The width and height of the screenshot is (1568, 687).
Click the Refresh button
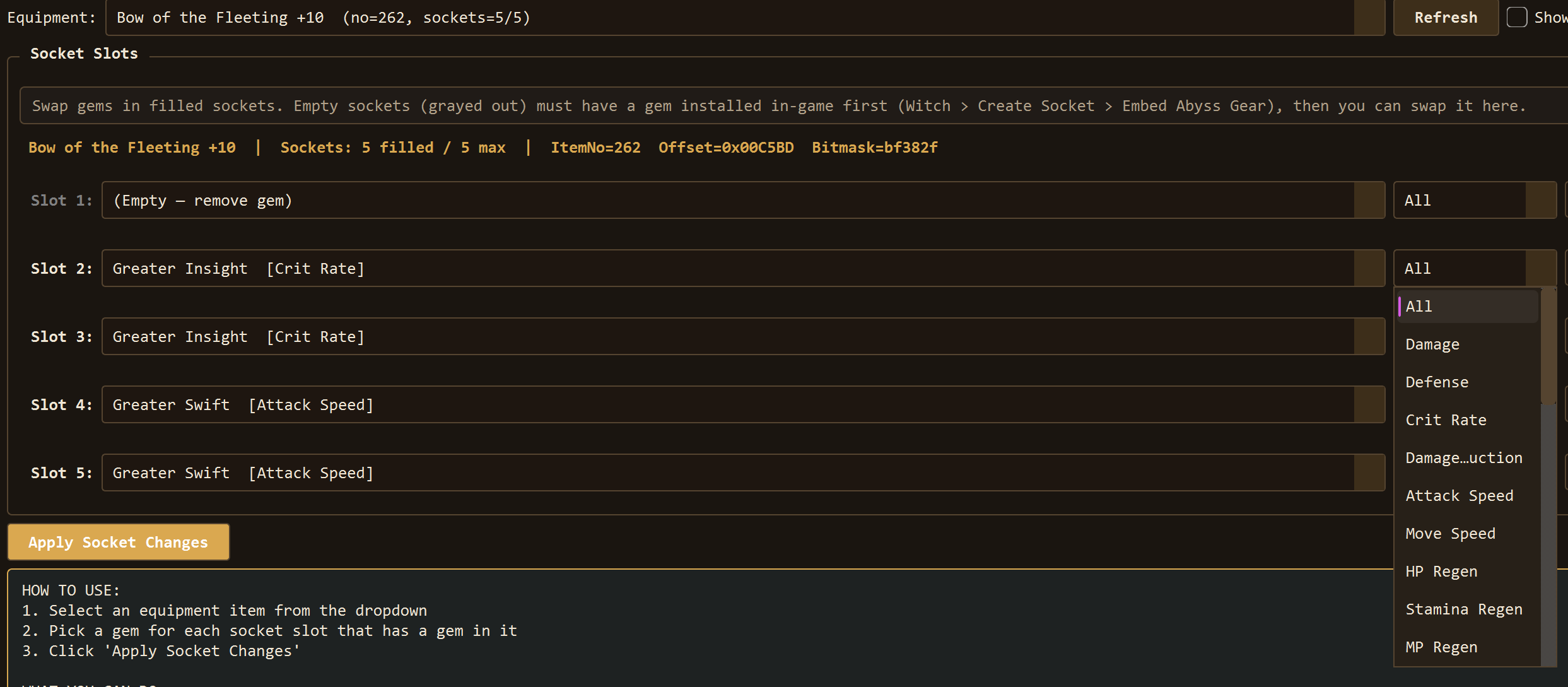coord(1445,18)
